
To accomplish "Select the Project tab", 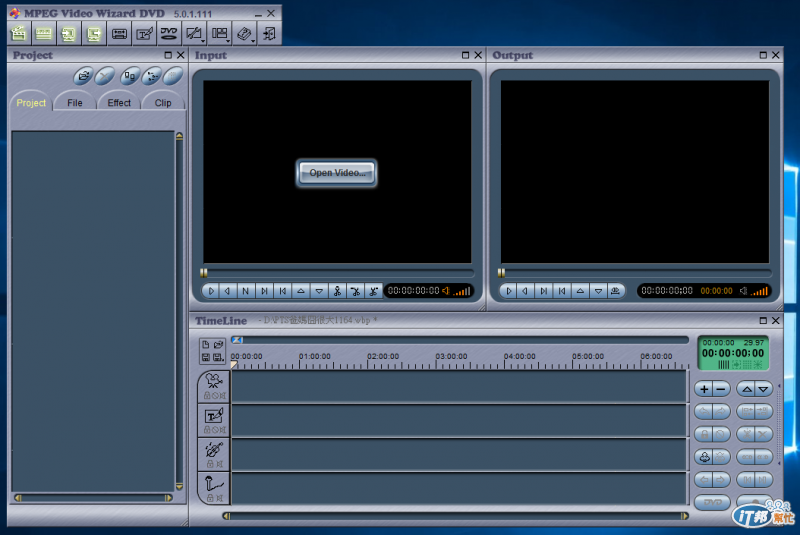I will [31, 103].
